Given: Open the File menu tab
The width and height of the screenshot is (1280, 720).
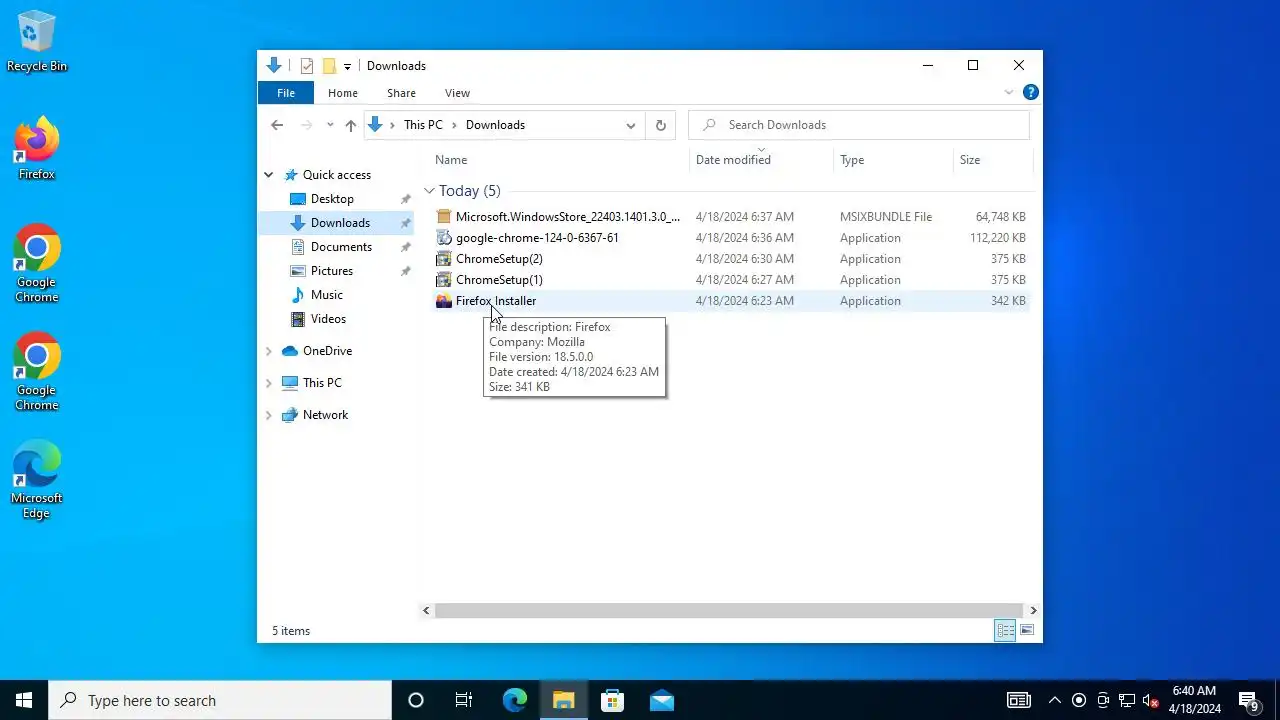Looking at the screenshot, I should tap(286, 93).
